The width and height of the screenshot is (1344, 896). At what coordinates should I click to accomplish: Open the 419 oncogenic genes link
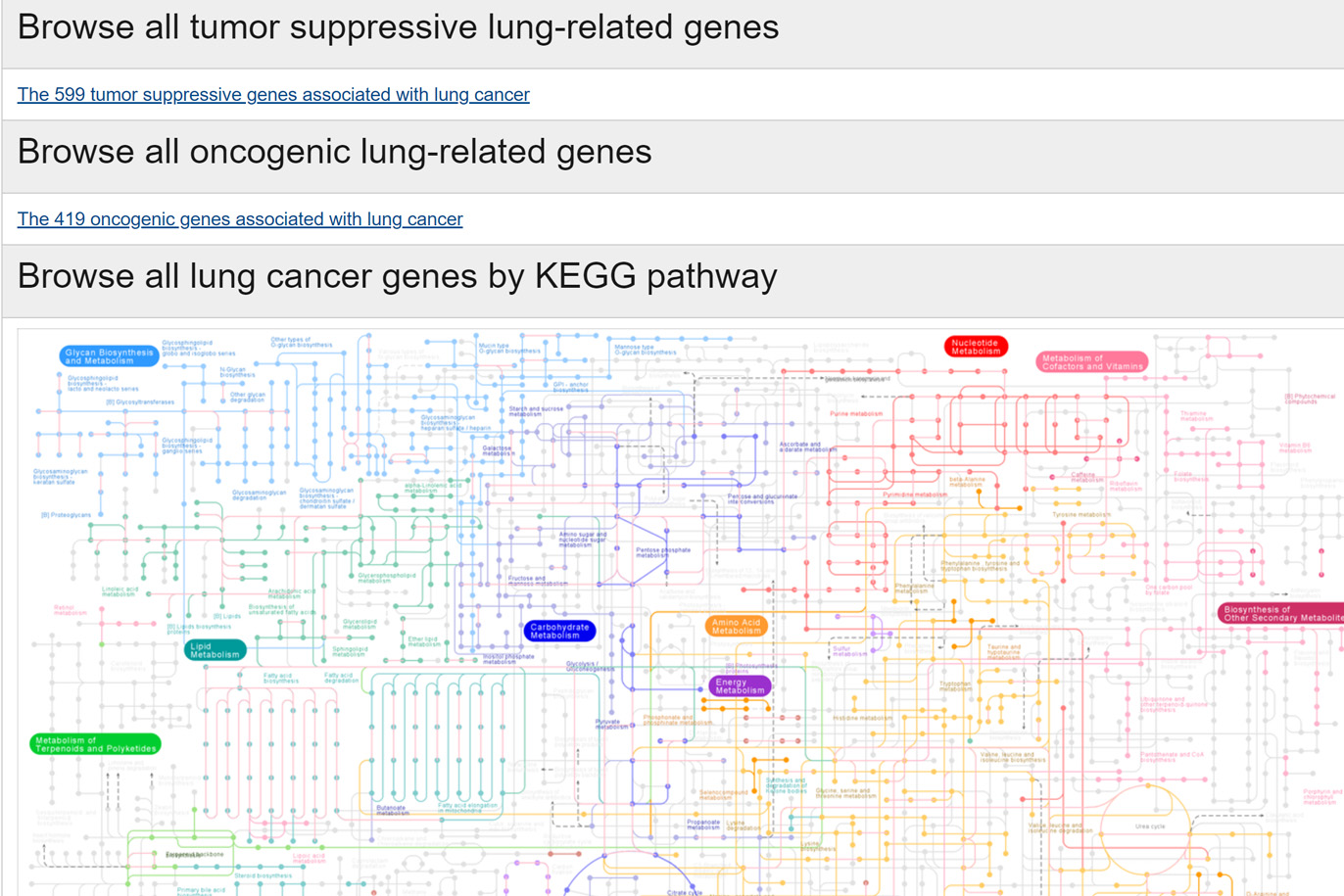240,219
